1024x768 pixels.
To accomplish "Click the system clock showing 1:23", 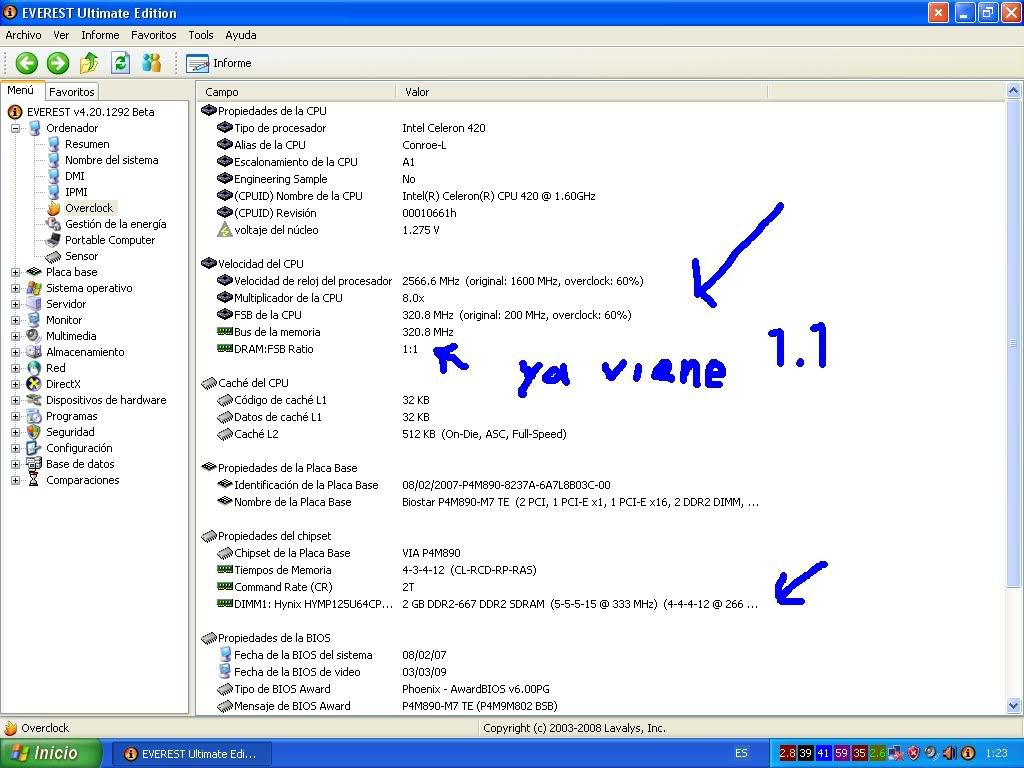I will pos(996,754).
